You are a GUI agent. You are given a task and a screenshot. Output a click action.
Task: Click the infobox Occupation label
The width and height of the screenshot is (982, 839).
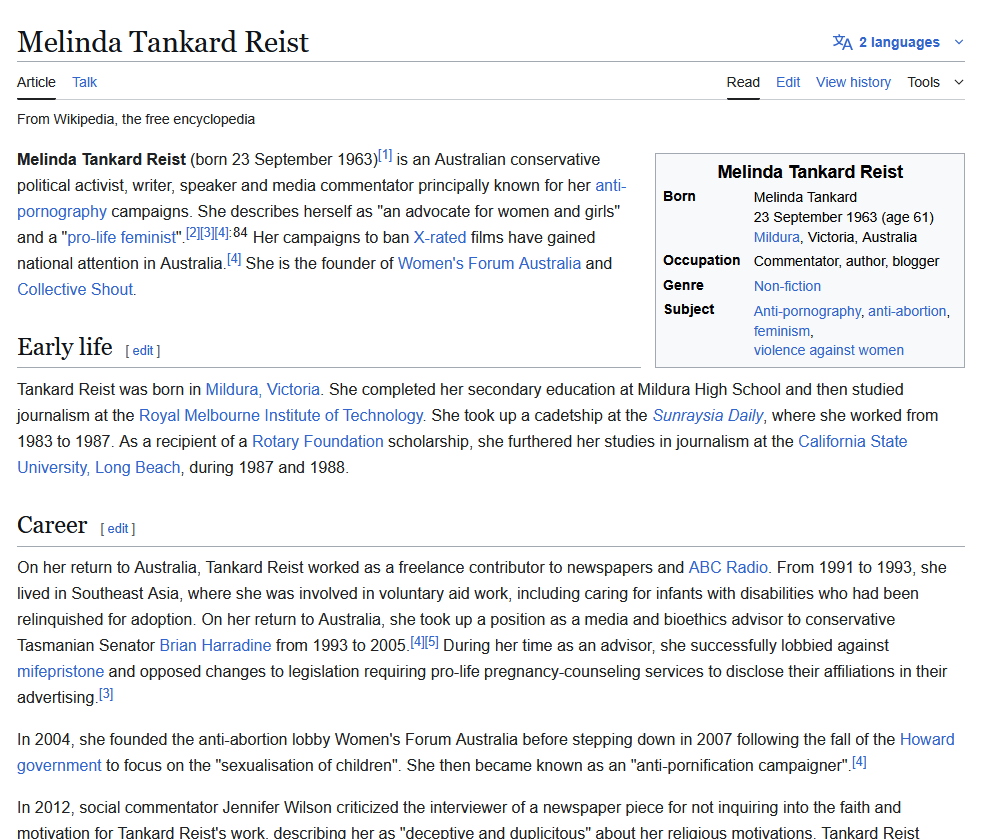701,260
